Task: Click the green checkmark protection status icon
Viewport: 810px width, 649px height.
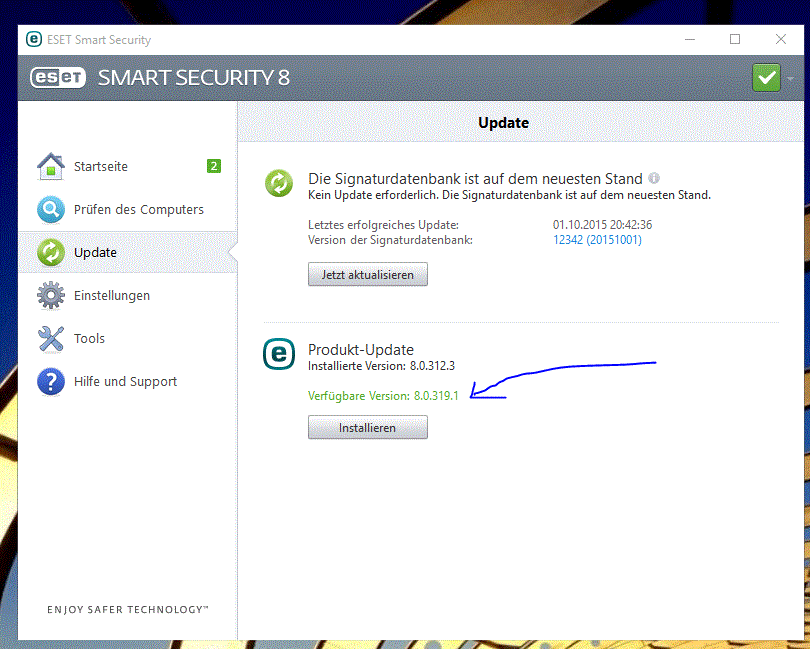Action: coord(766,78)
